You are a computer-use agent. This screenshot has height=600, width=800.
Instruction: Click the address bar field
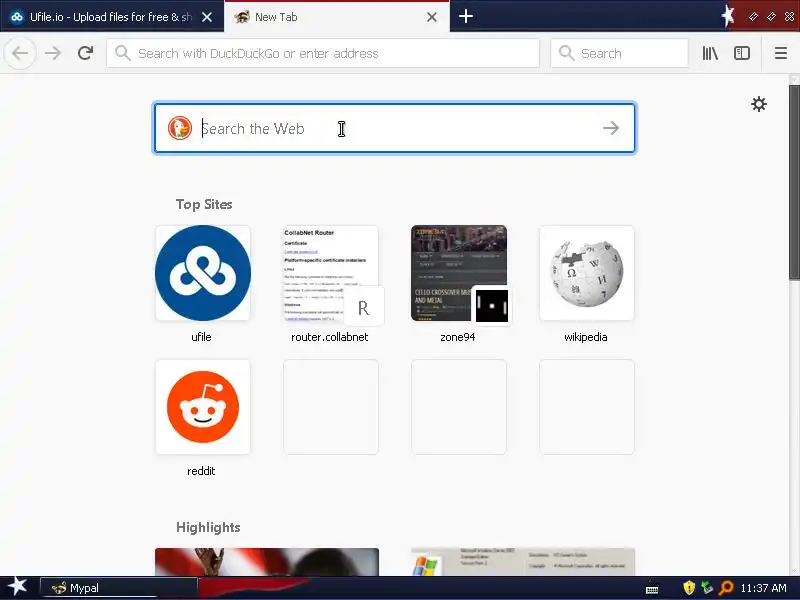322,53
